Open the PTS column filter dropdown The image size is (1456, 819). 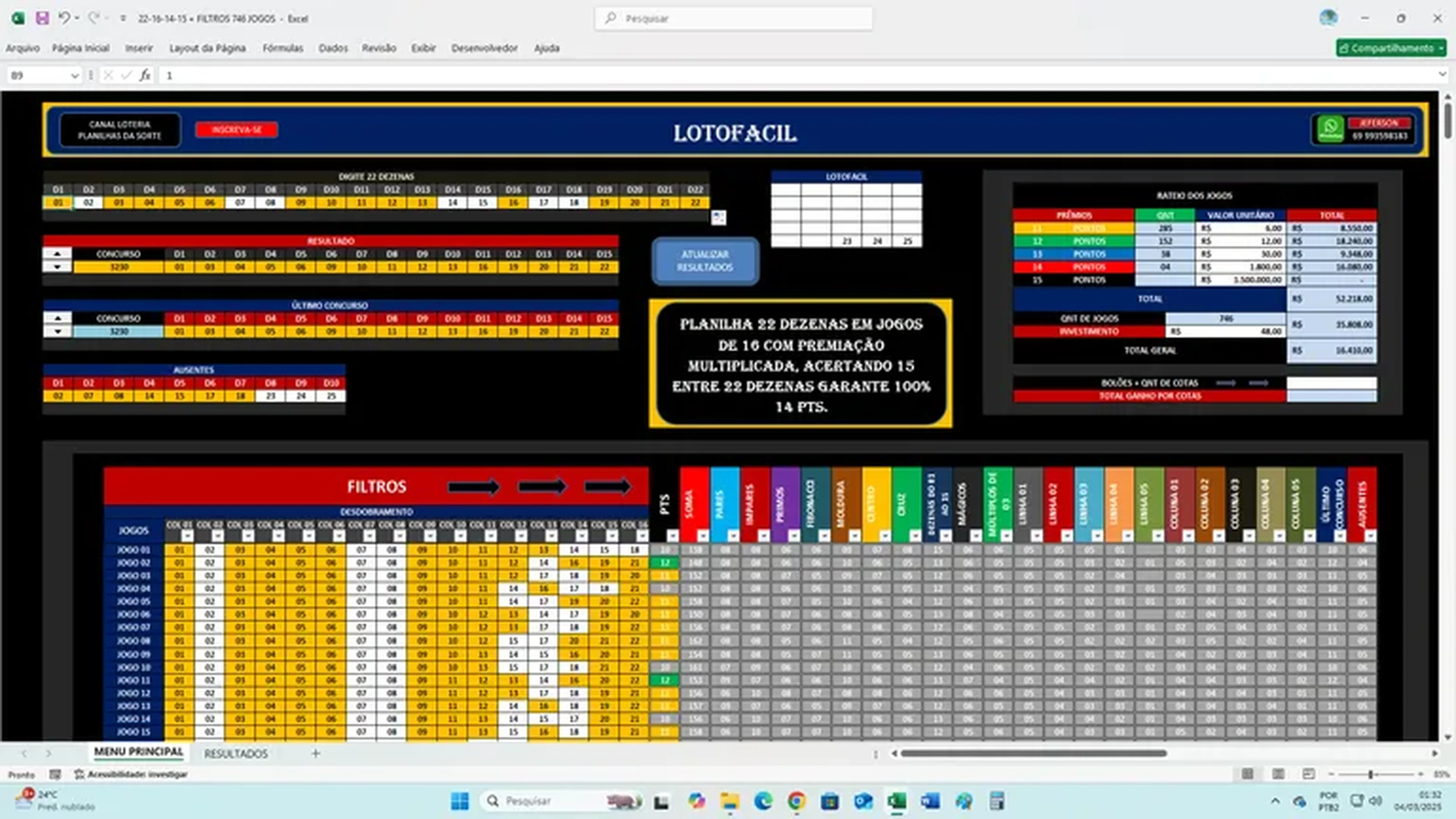tap(672, 535)
